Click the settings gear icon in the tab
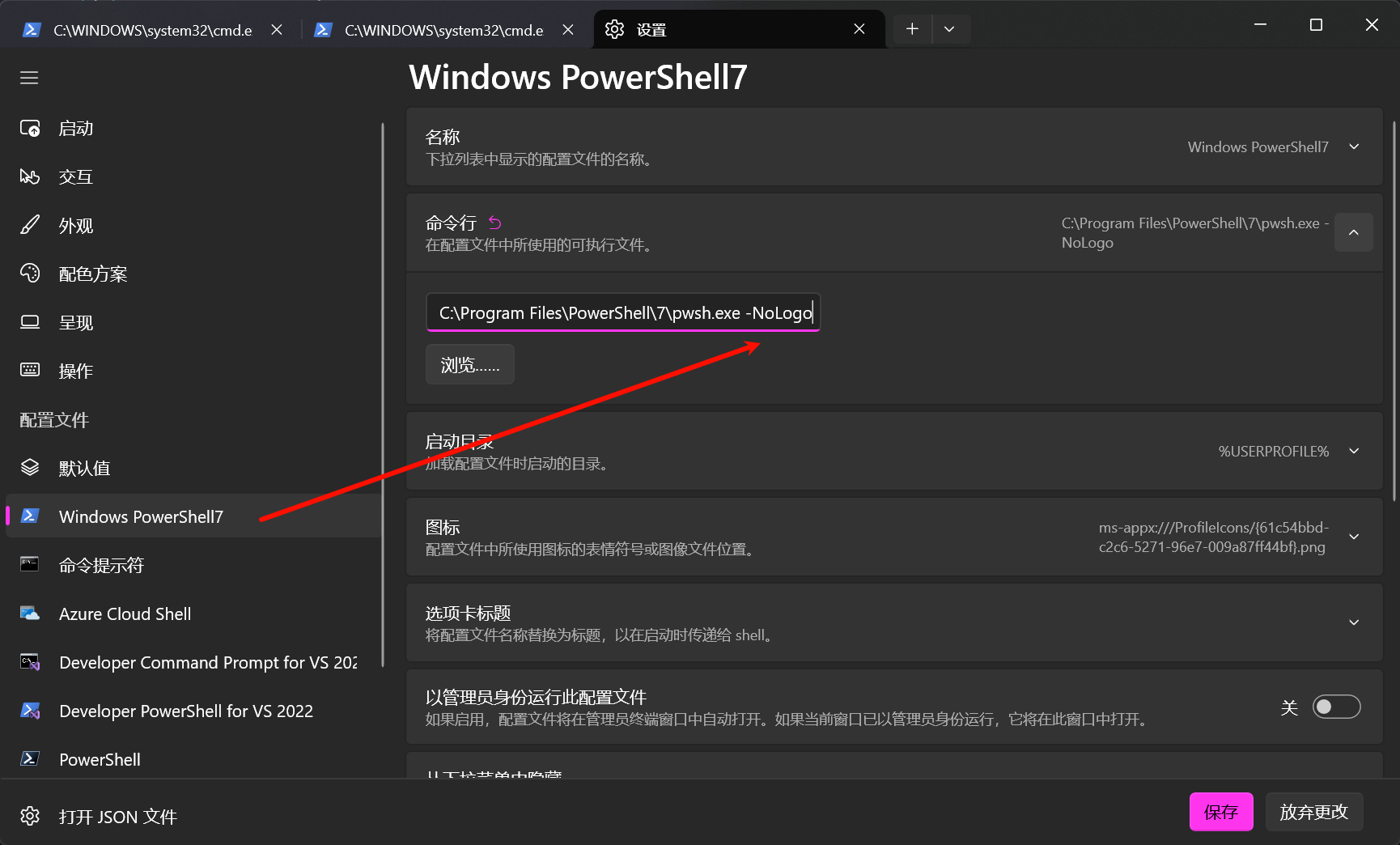Viewport: 1400px width, 845px height. (614, 29)
